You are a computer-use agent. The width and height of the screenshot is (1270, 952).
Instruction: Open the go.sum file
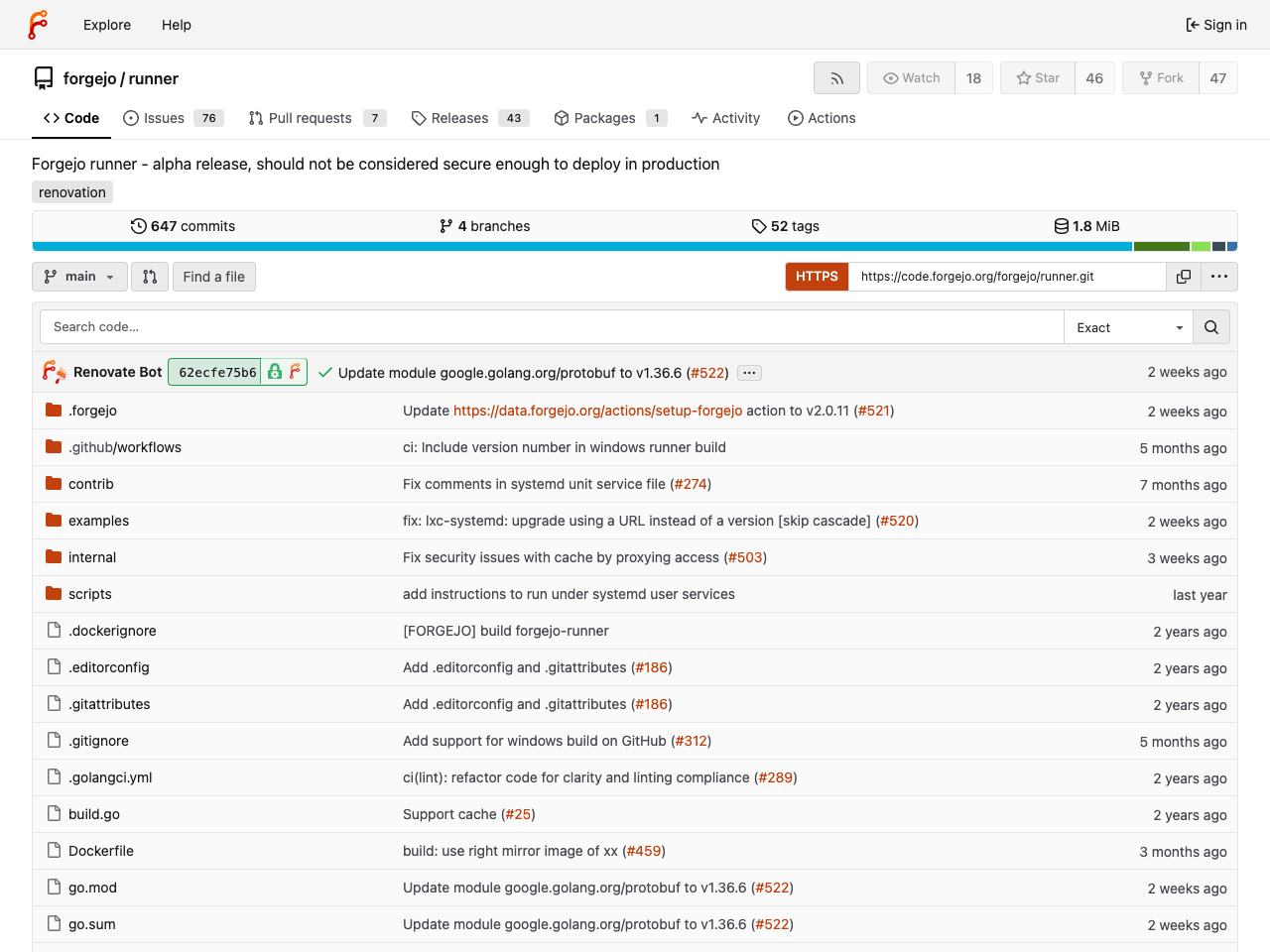pos(92,924)
